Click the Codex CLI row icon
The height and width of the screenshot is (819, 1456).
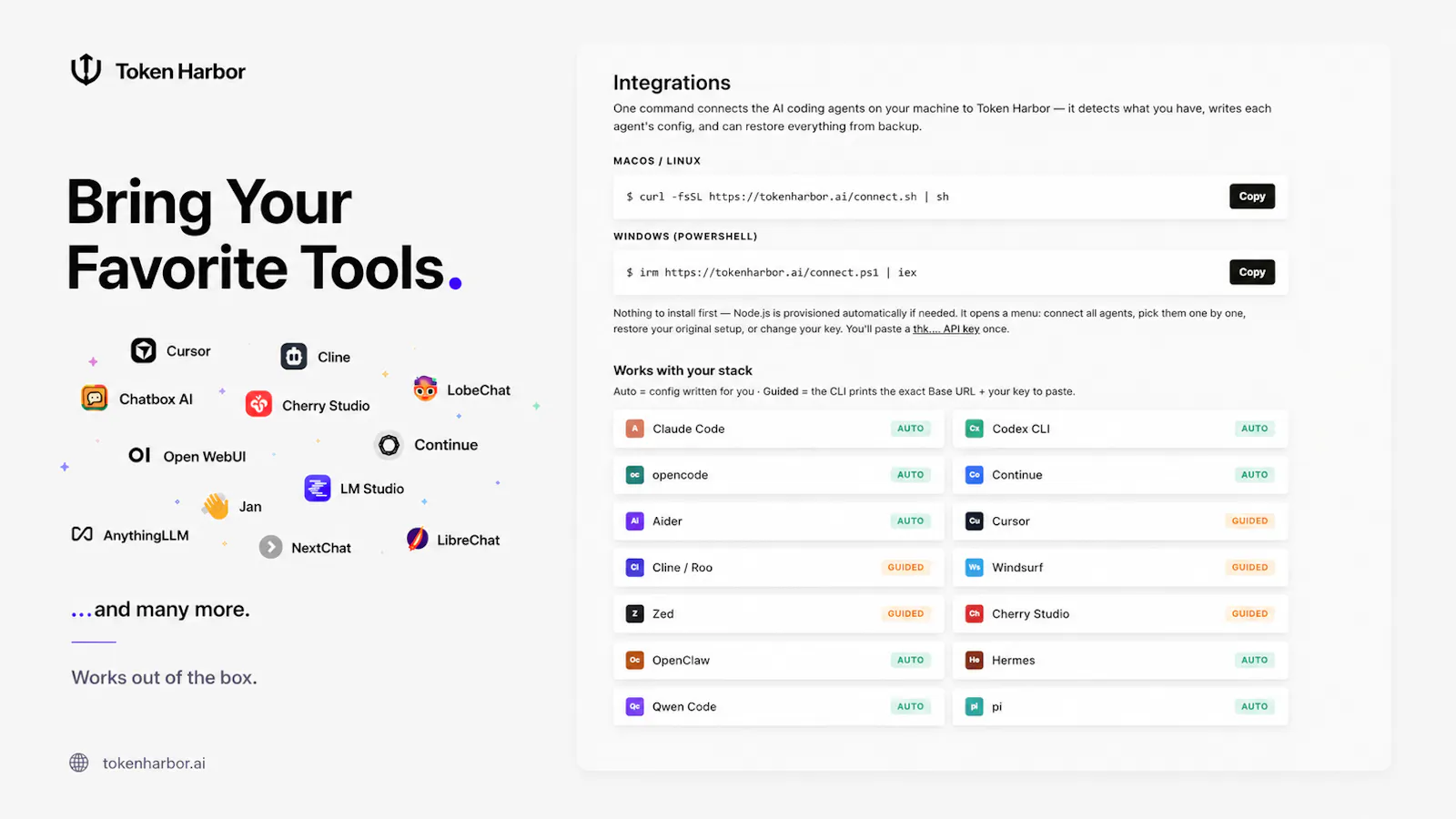point(975,429)
